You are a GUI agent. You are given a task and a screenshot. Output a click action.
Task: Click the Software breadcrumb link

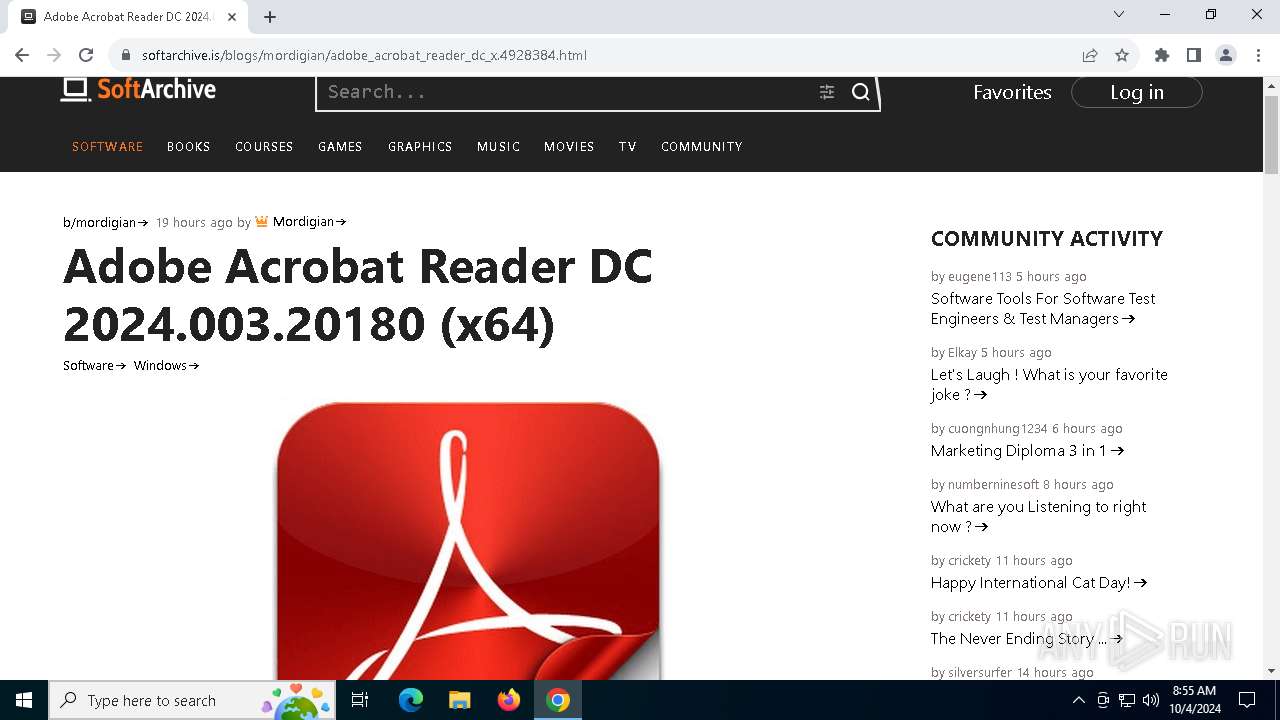pyautogui.click(x=94, y=365)
